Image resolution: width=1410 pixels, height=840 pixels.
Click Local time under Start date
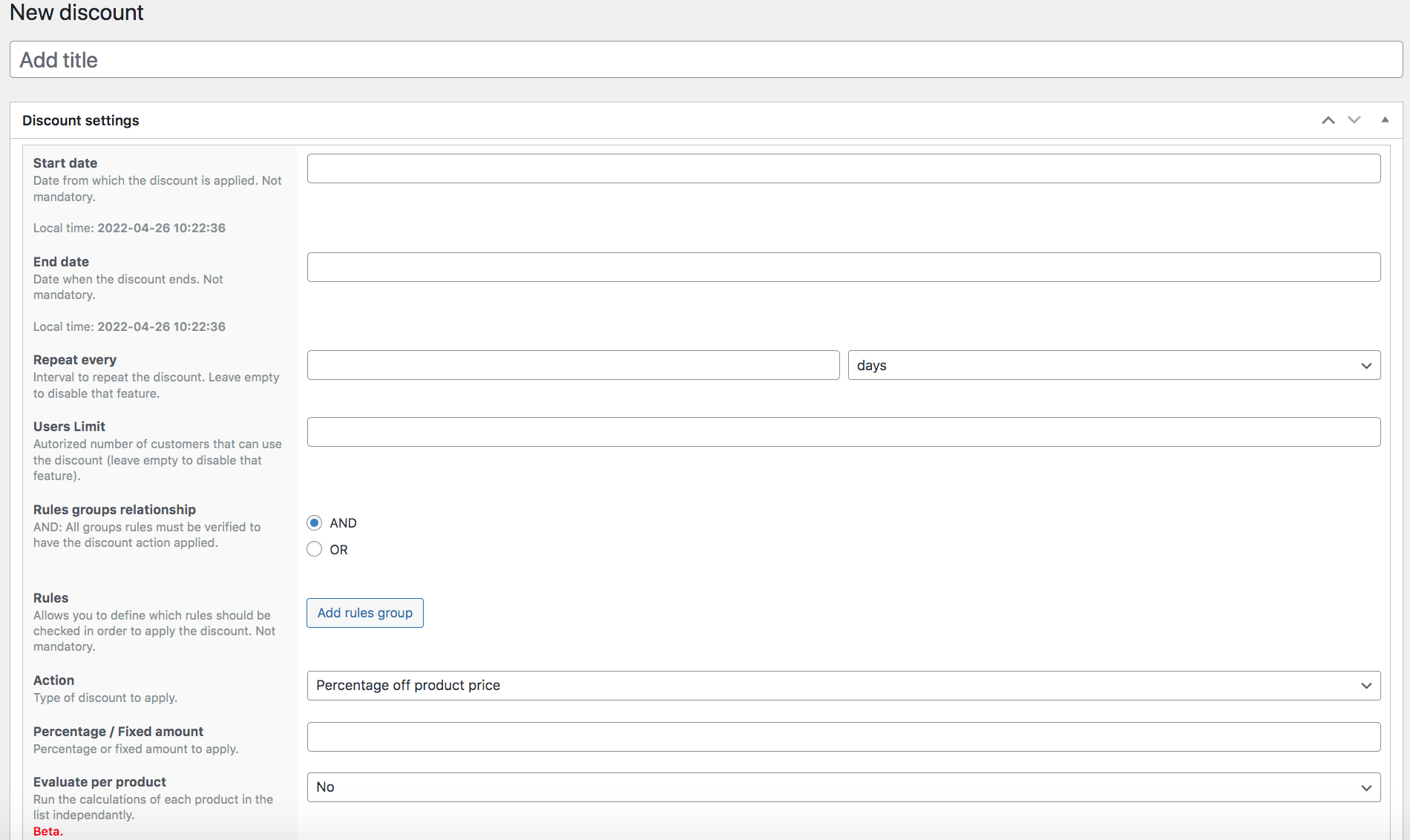point(129,228)
